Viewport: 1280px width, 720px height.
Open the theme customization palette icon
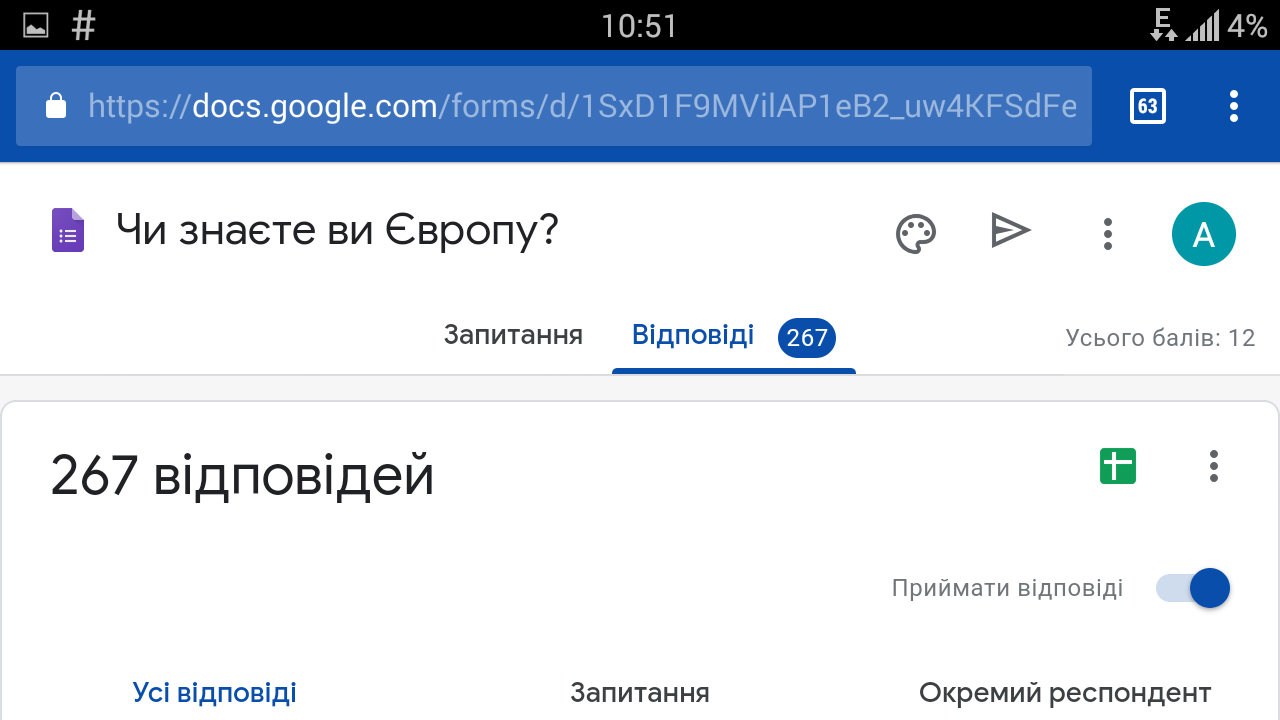coord(915,234)
